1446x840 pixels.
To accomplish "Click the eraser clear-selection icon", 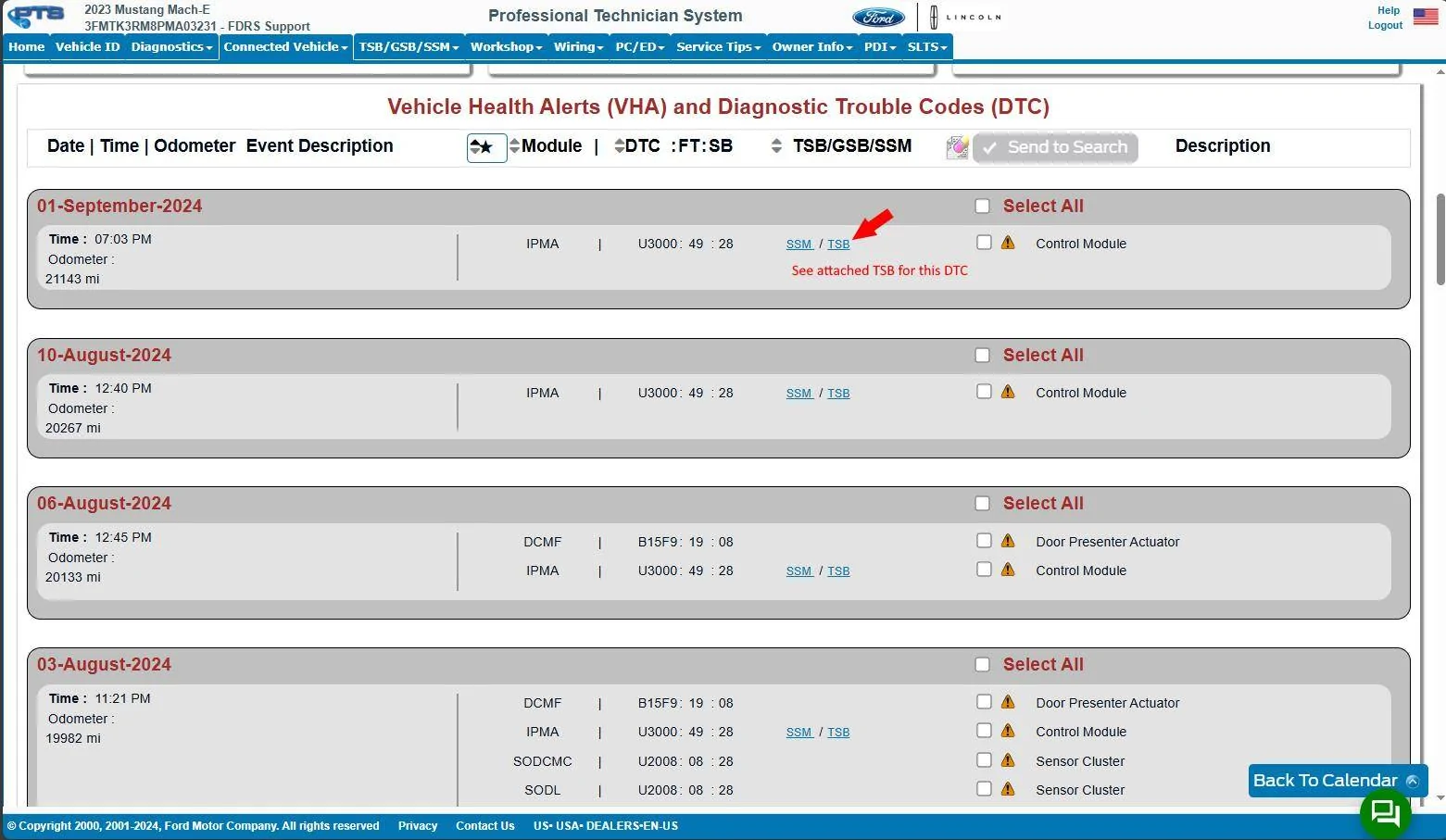I will point(957,147).
